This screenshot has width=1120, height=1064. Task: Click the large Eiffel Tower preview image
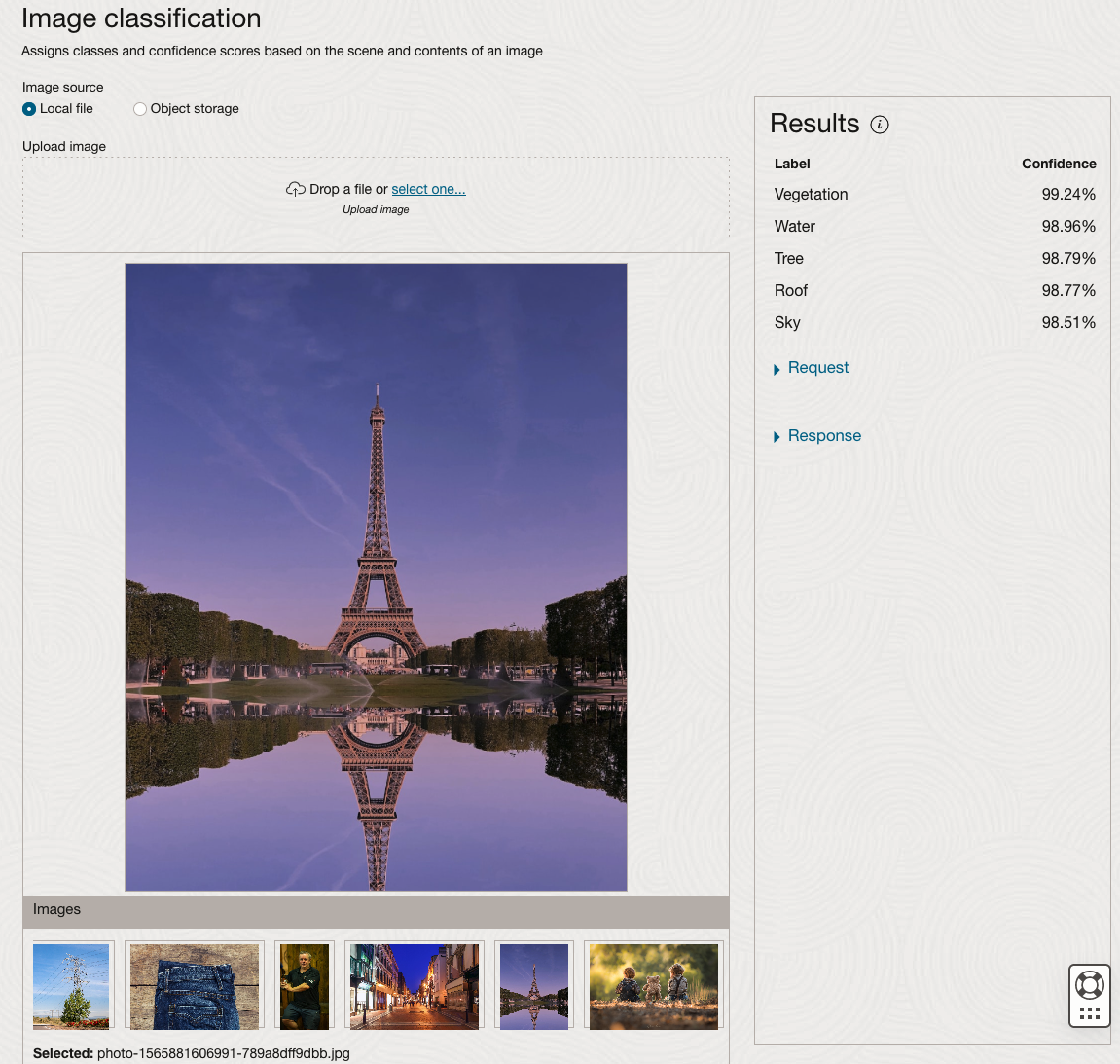[x=376, y=576]
